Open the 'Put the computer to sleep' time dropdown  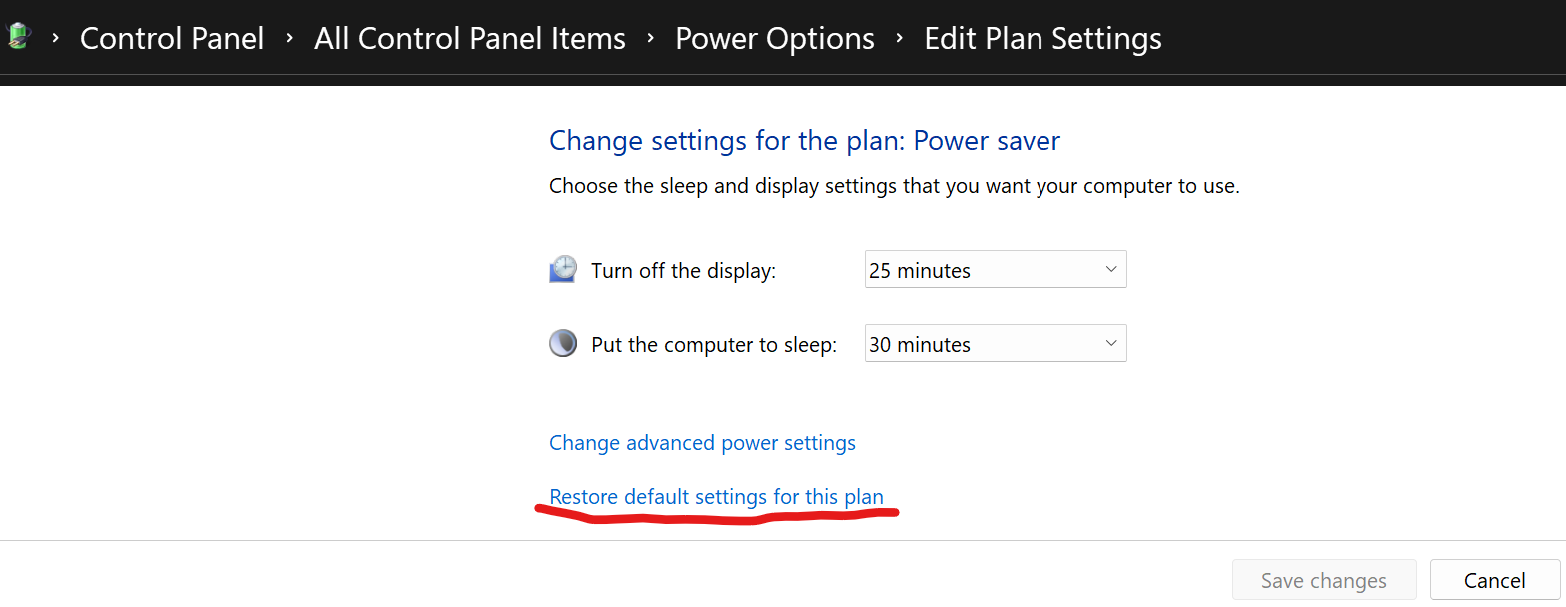click(x=995, y=343)
